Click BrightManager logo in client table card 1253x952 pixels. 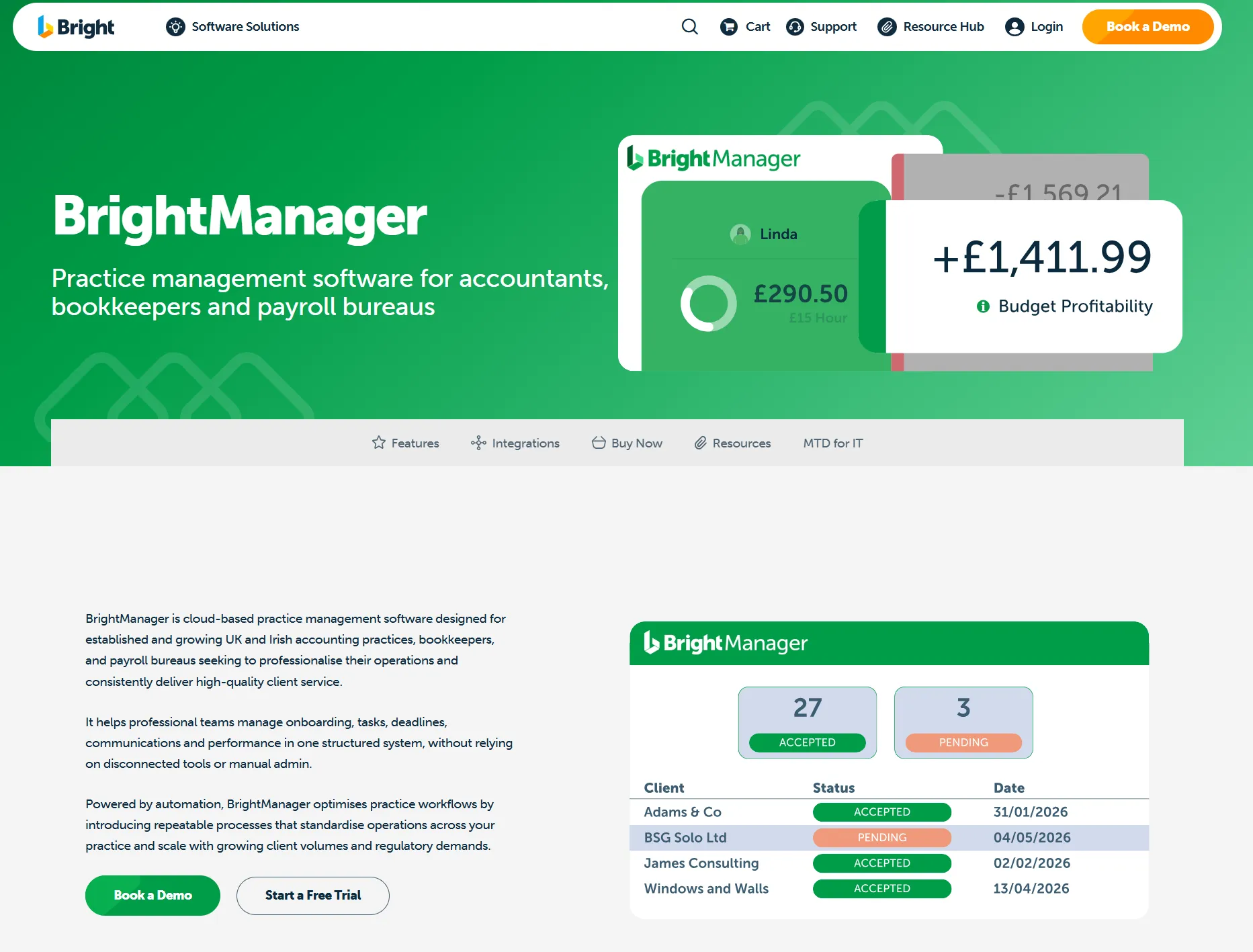click(x=726, y=643)
